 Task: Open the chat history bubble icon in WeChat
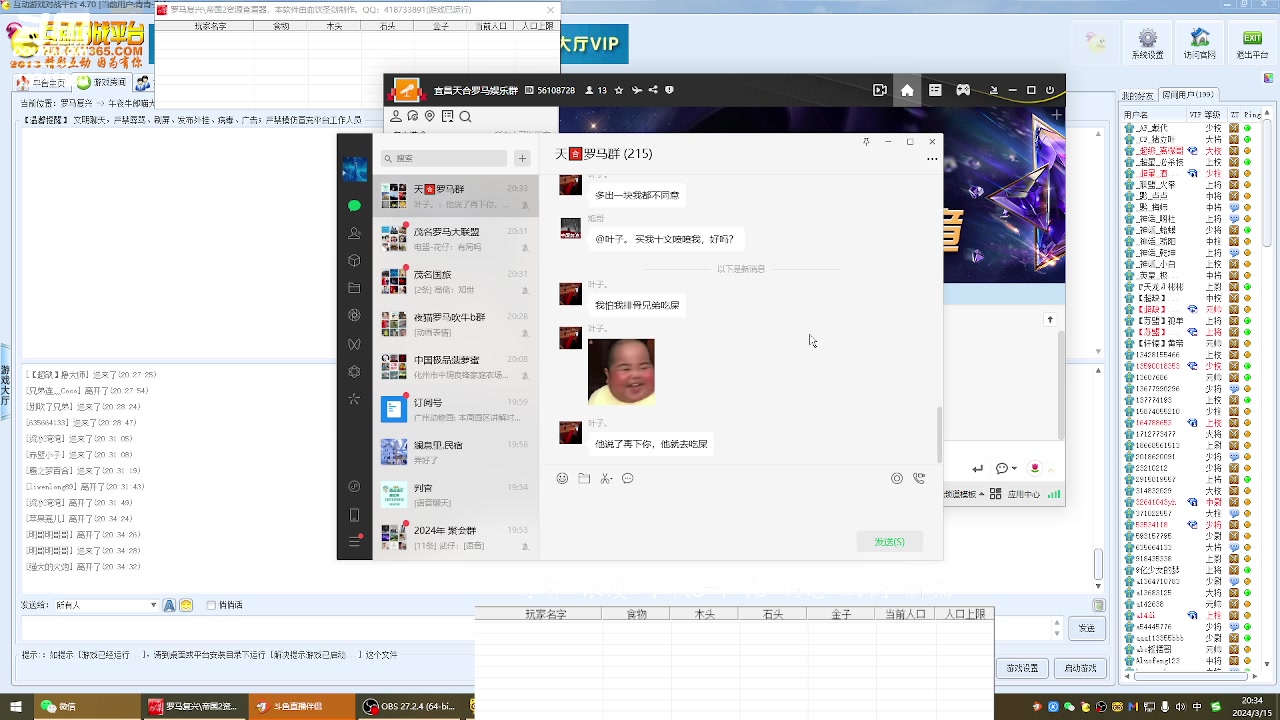628,479
